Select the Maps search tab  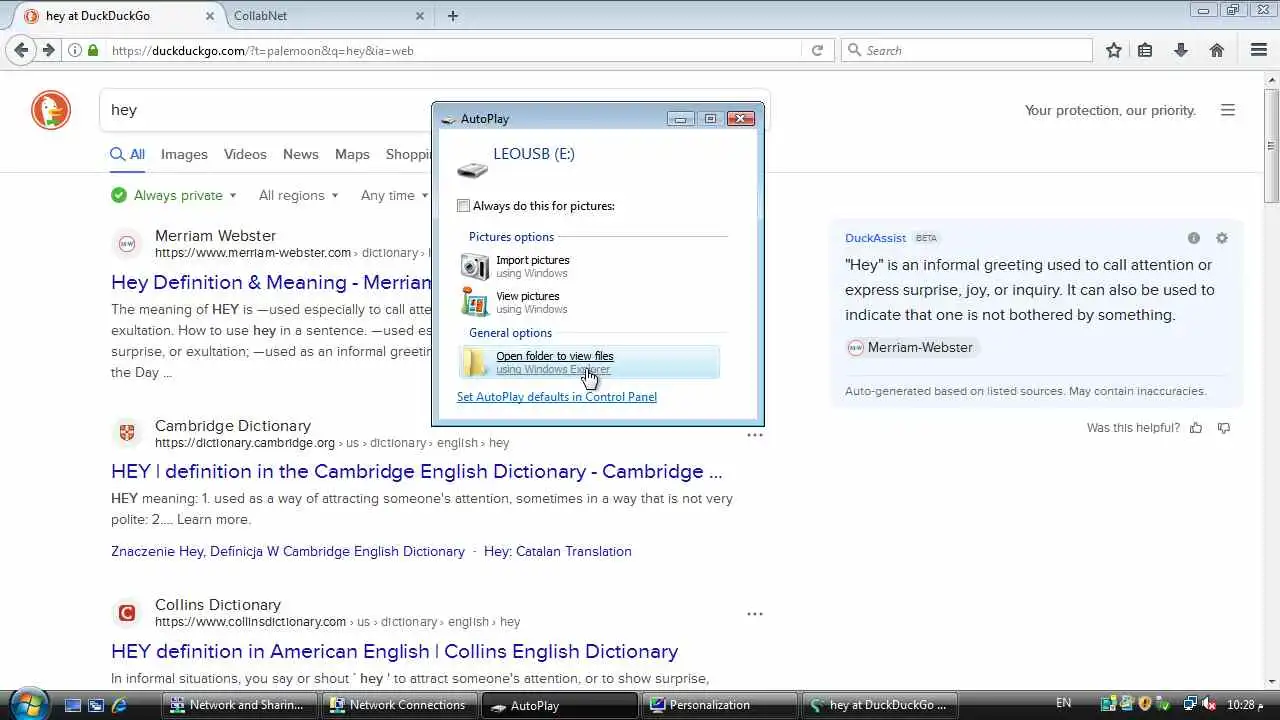[352, 154]
